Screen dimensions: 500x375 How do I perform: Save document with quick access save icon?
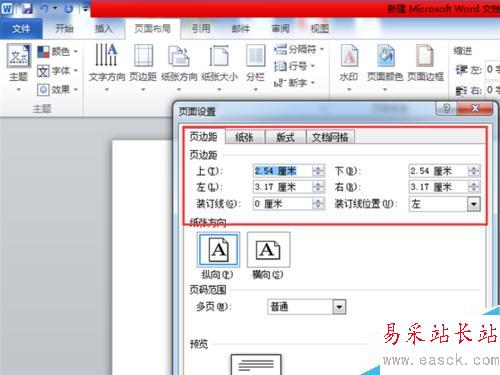tap(27, 9)
